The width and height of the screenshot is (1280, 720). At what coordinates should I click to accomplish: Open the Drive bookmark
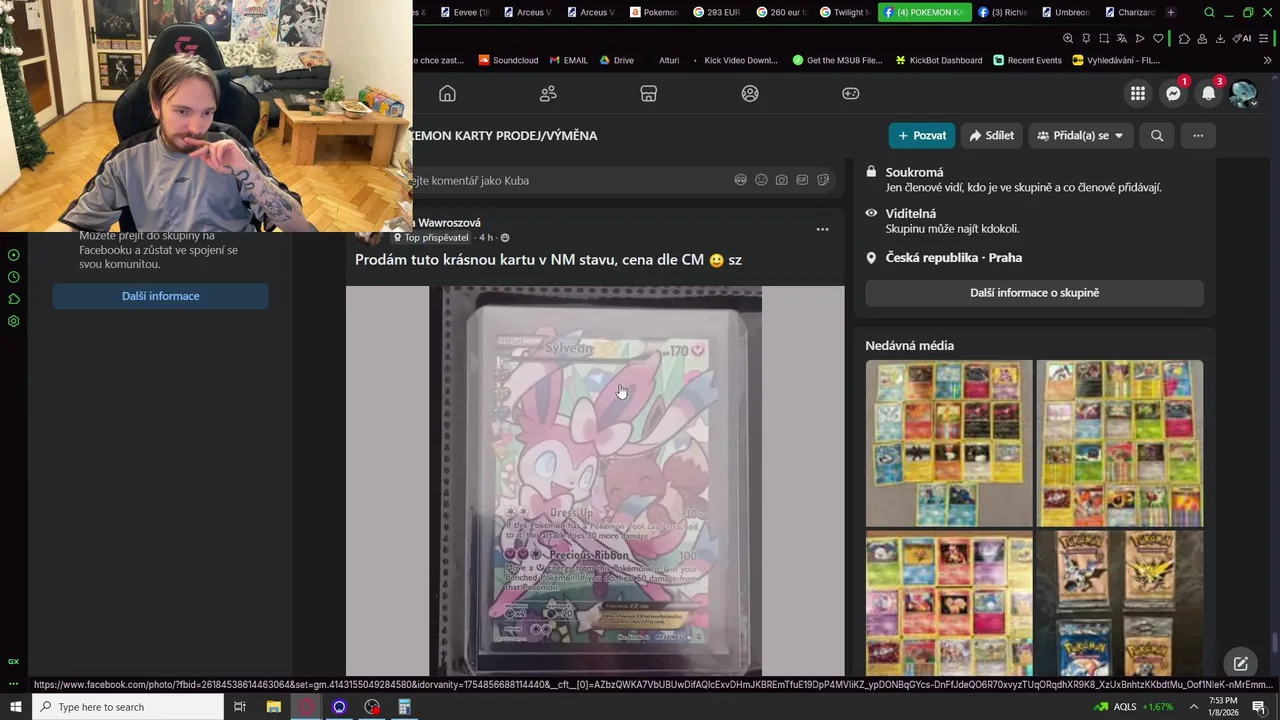(x=616, y=60)
